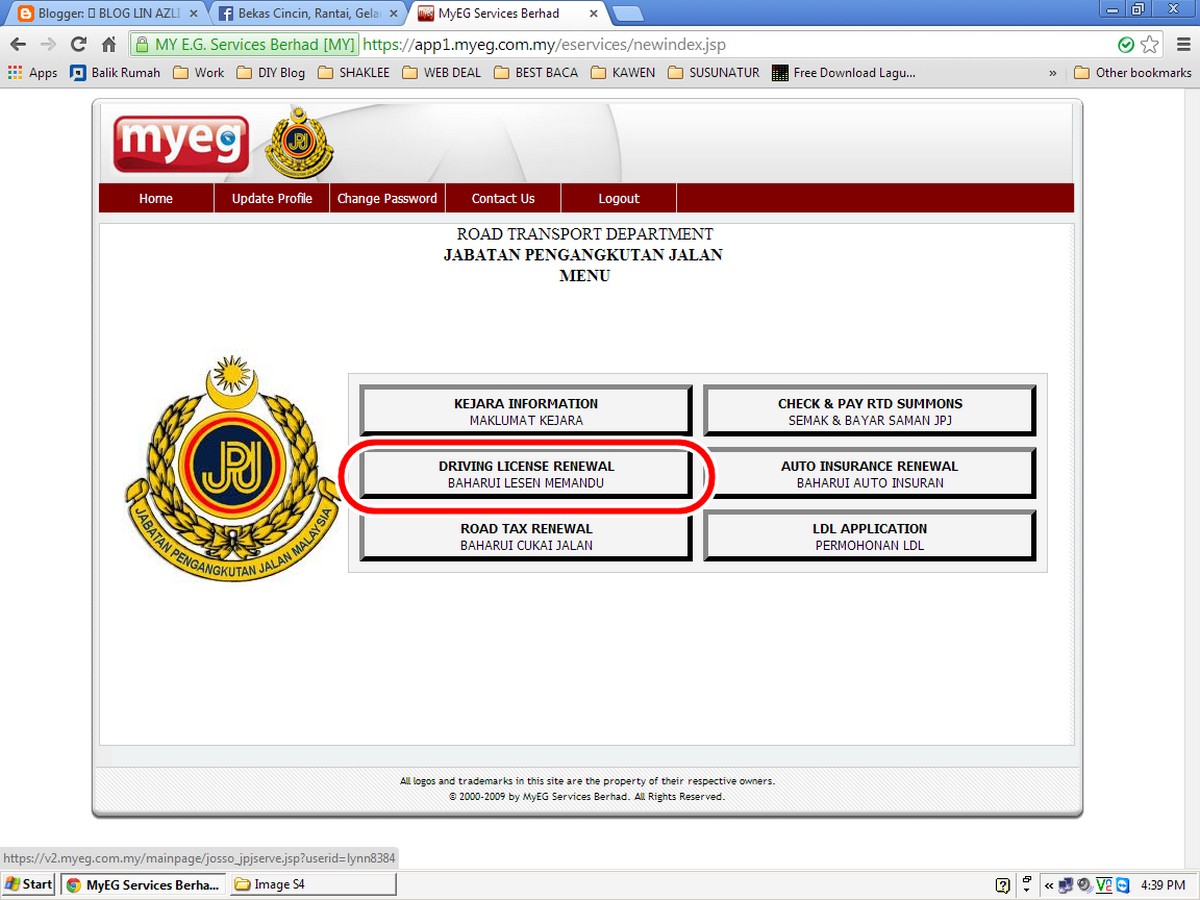Click the Balik Rumah bookmark

coord(115,73)
